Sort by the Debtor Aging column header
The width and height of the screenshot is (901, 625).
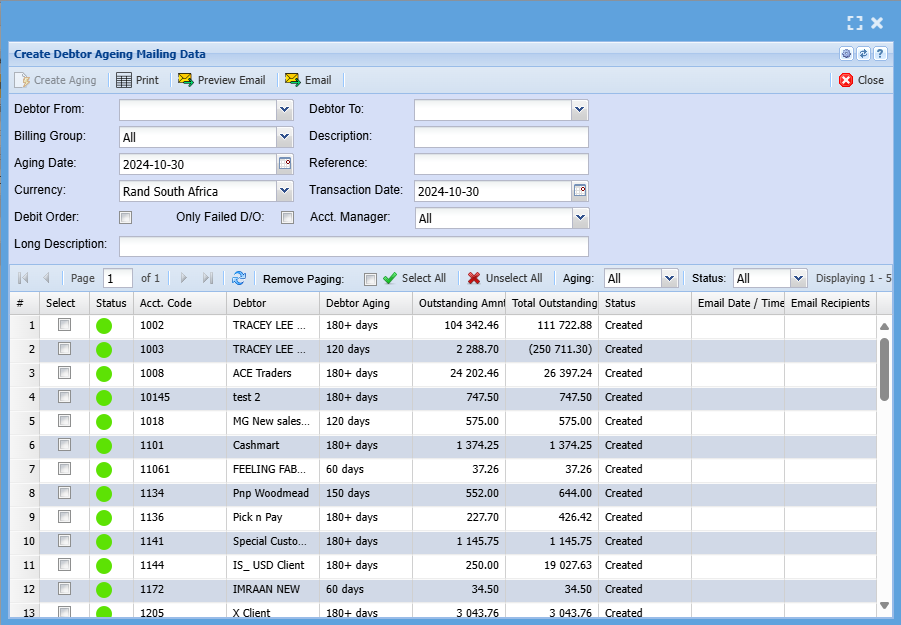point(357,303)
